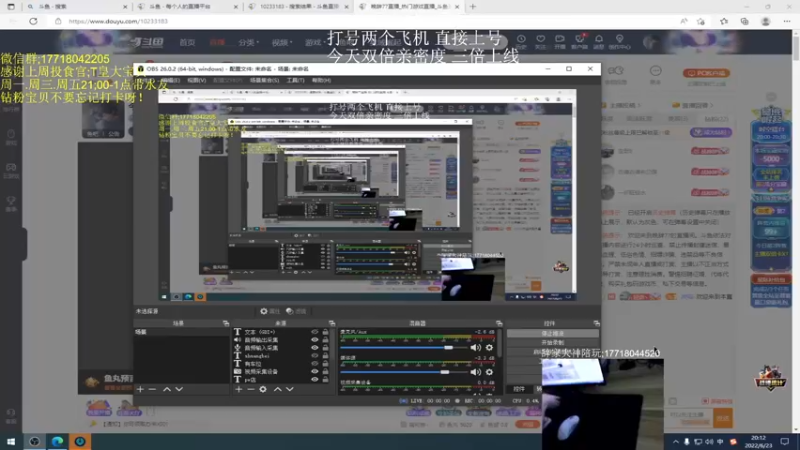Mute the first mixer channel speaker icon
The width and height of the screenshot is (800, 450).
[475, 347]
